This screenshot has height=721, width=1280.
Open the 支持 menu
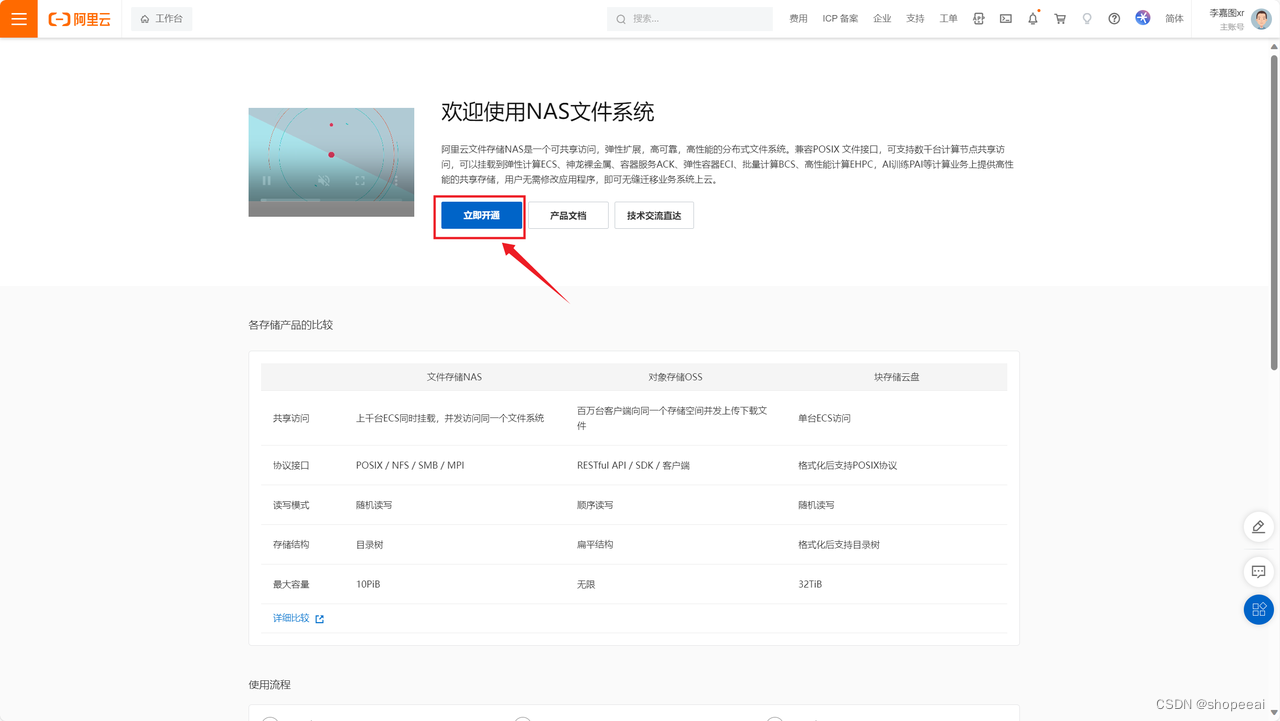(915, 19)
